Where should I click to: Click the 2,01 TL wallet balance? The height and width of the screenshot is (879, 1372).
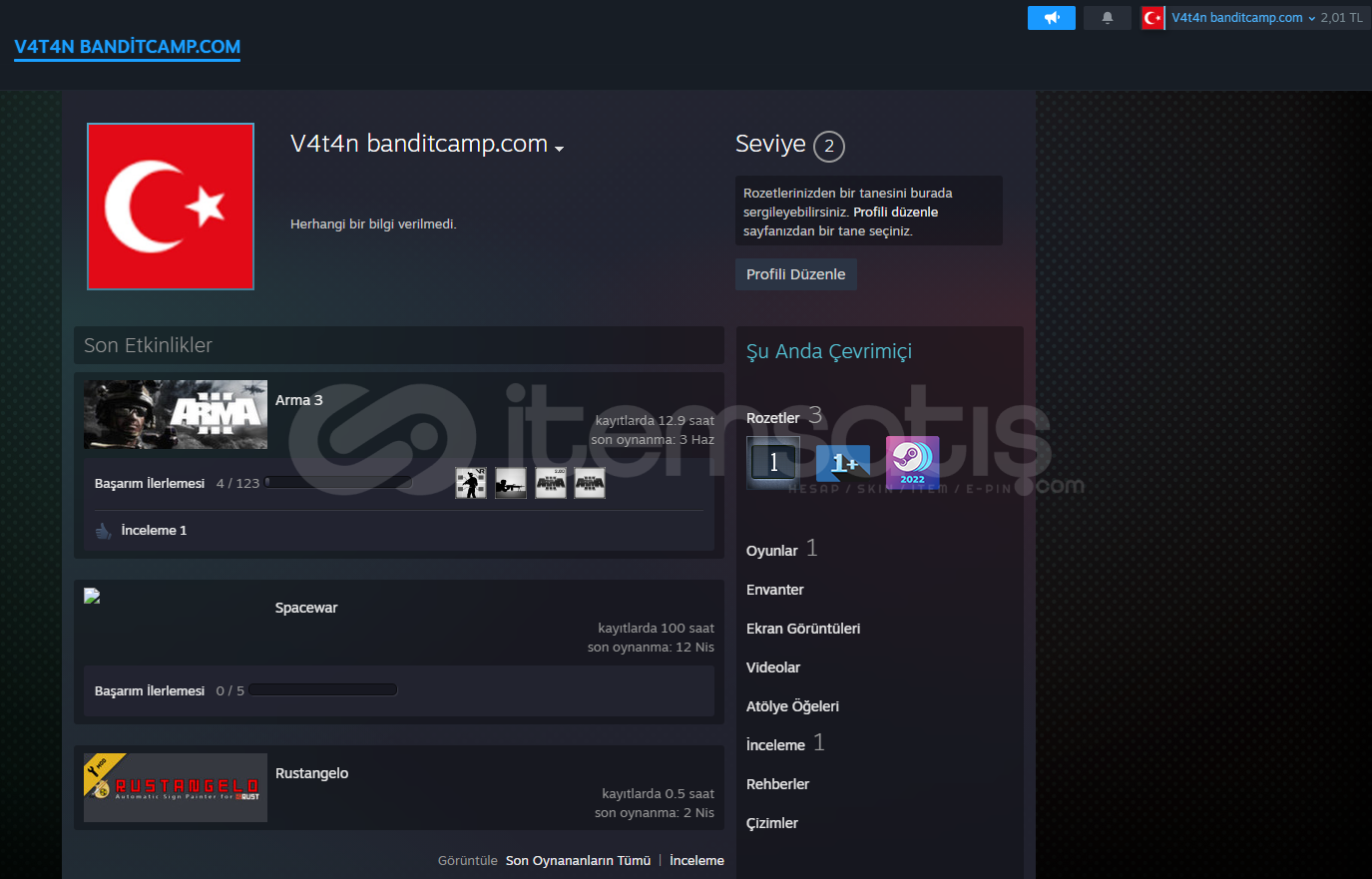(1341, 18)
